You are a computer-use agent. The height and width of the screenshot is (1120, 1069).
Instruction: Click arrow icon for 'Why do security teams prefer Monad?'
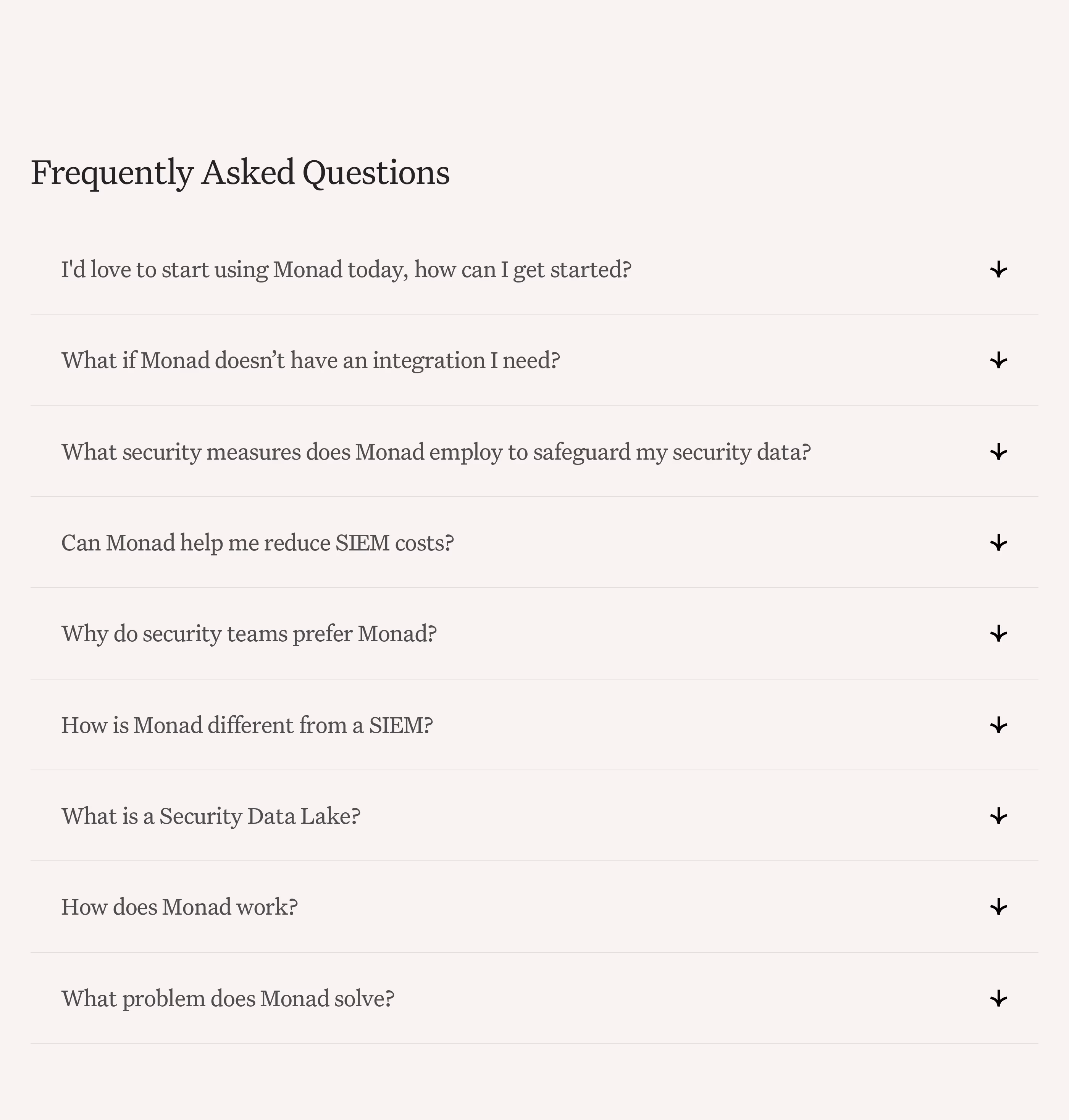pyautogui.click(x=998, y=634)
